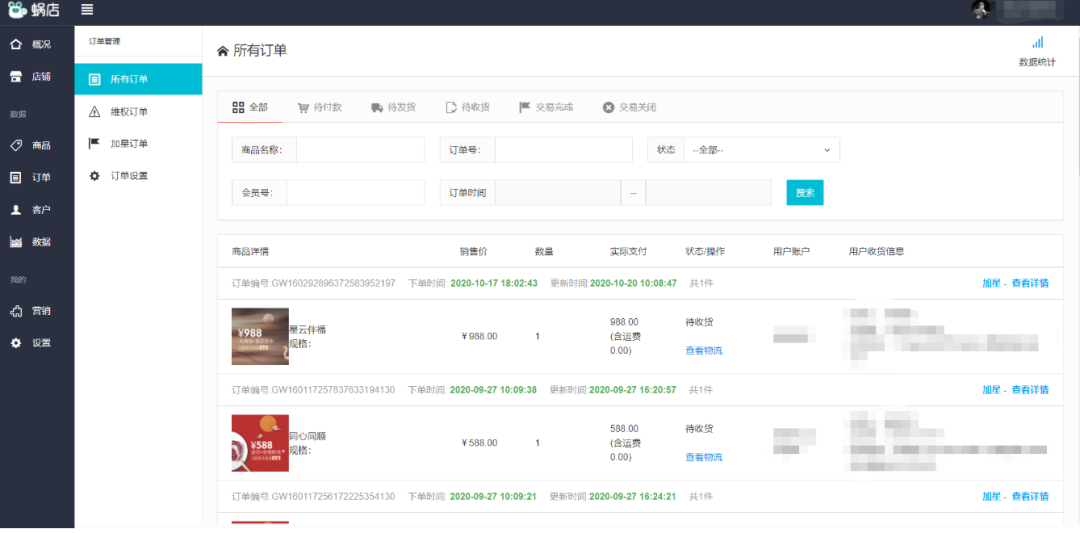Click the 用户收货信息 column header

click(x=876, y=251)
